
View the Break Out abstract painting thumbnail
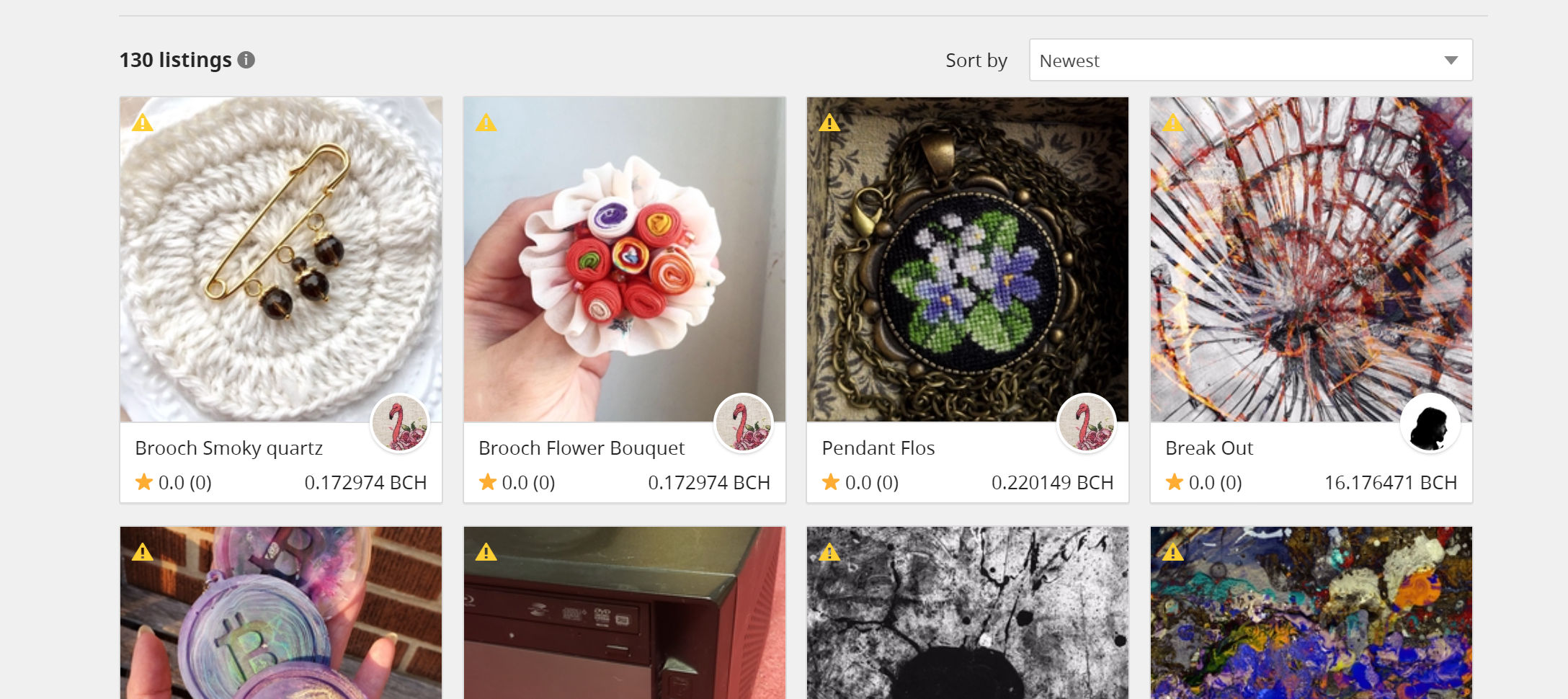click(1311, 259)
